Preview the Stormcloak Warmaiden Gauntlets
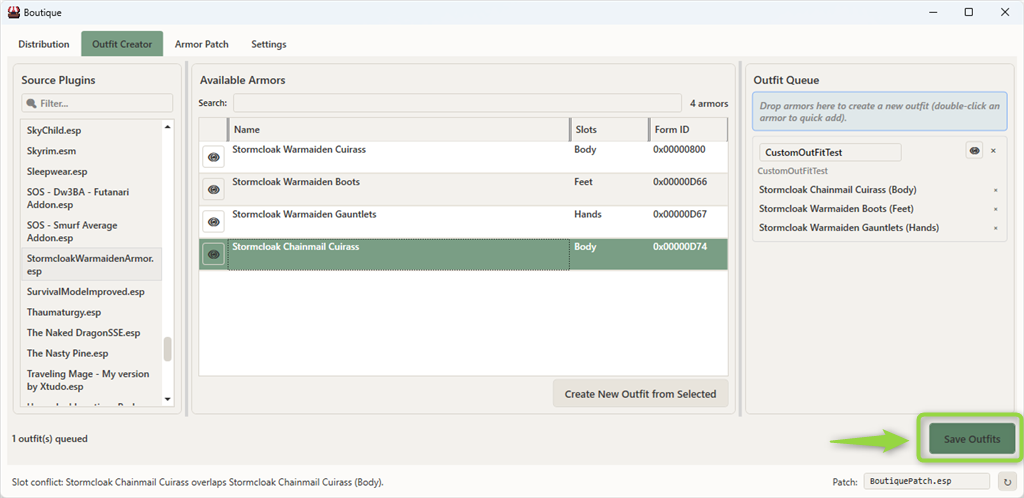Image resolution: width=1024 pixels, height=498 pixels. pos(213,221)
